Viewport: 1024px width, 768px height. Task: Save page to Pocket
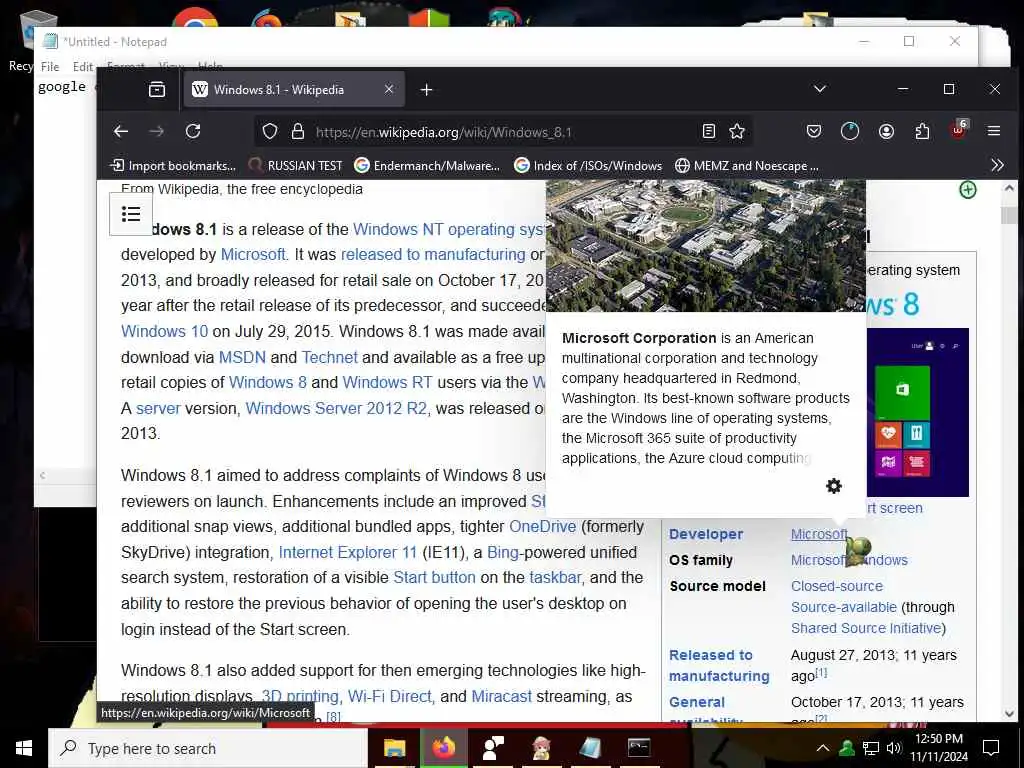tap(814, 131)
